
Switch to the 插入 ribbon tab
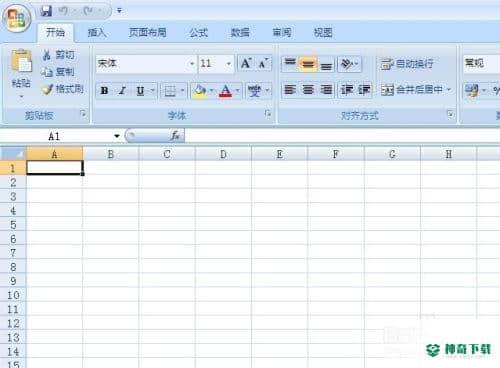click(97, 32)
